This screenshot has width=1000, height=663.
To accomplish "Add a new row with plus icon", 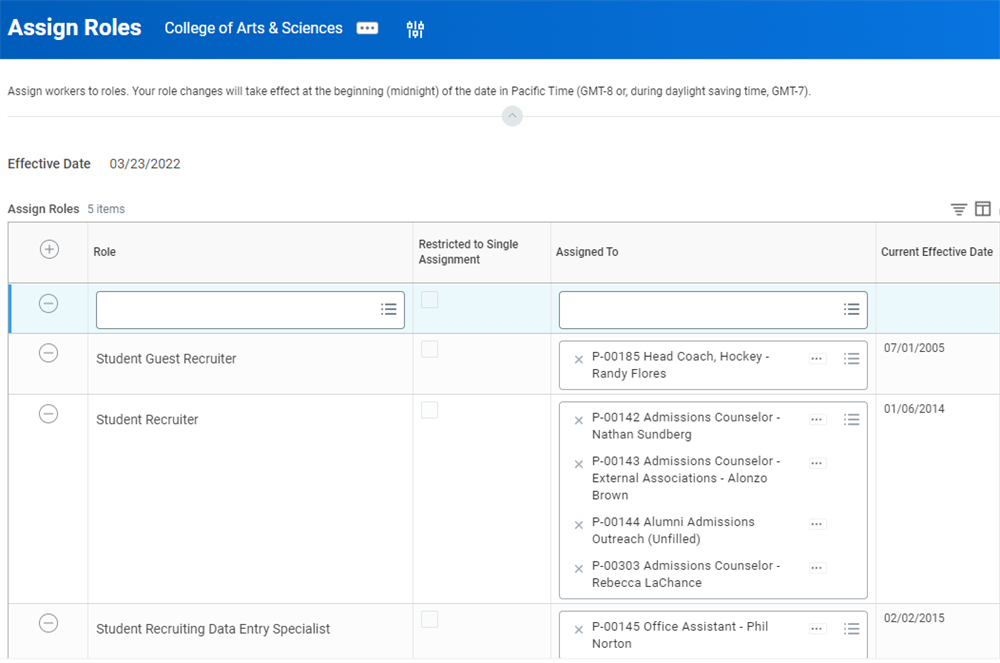I will pos(49,249).
